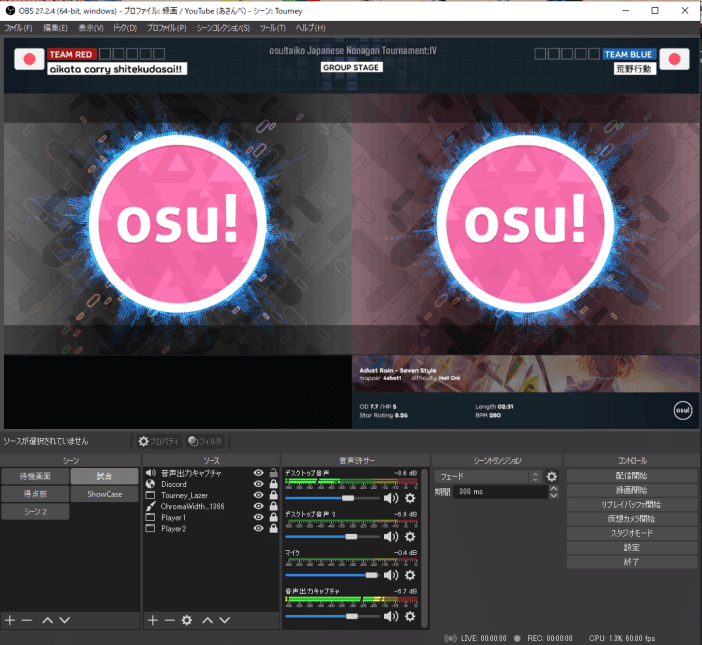Move scene down with arrow icon
The image size is (702, 645).
pyautogui.click(x=65, y=620)
